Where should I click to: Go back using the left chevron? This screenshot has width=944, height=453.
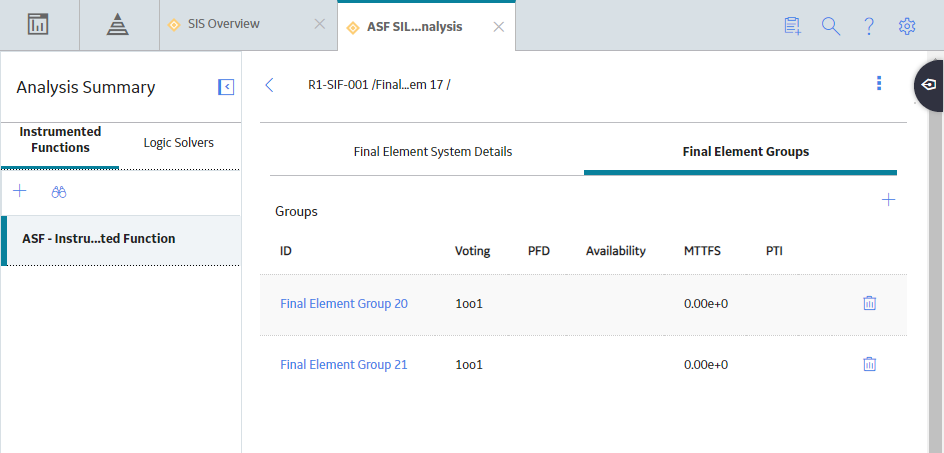(269, 85)
